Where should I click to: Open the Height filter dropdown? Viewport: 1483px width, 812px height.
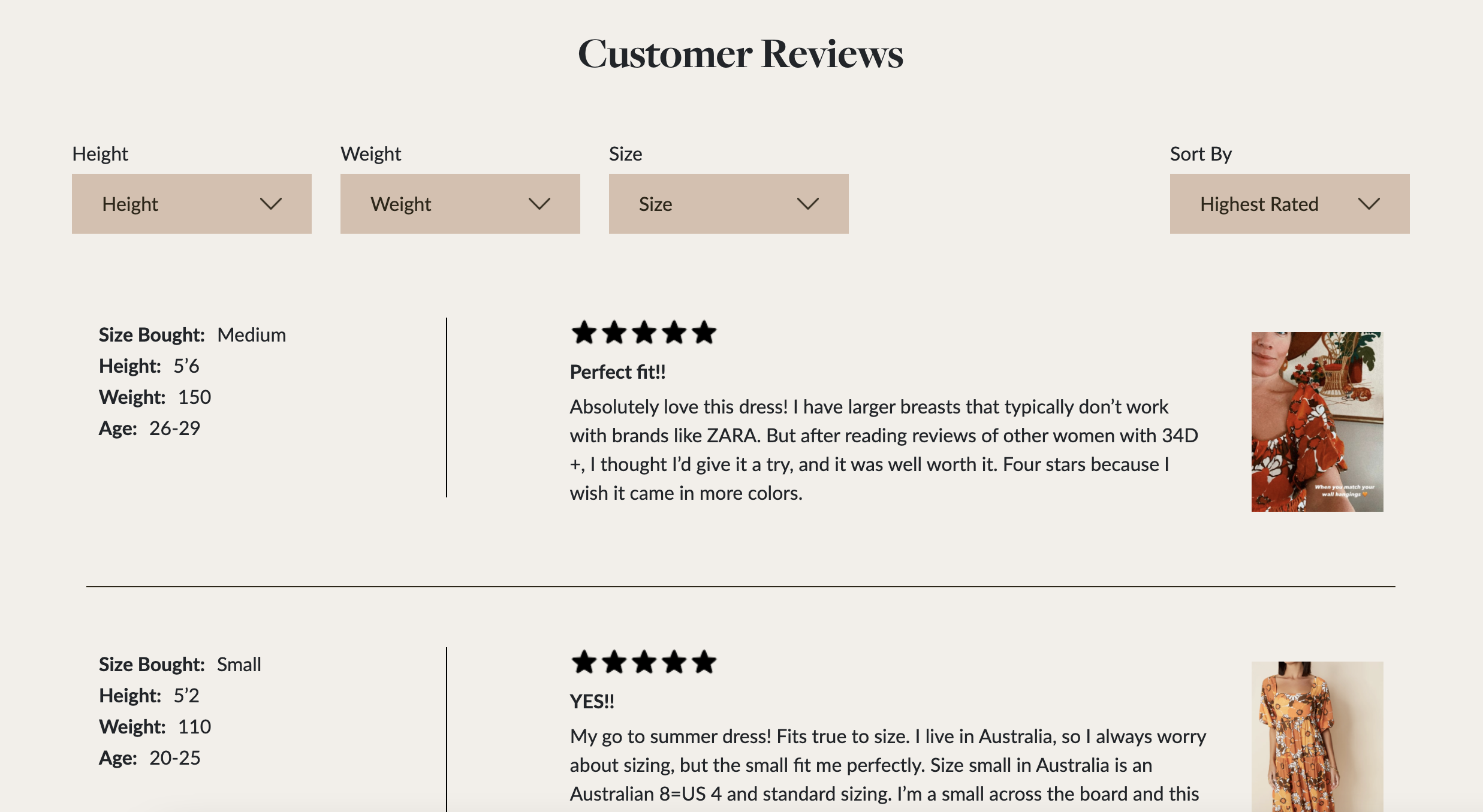[x=192, y=204]
